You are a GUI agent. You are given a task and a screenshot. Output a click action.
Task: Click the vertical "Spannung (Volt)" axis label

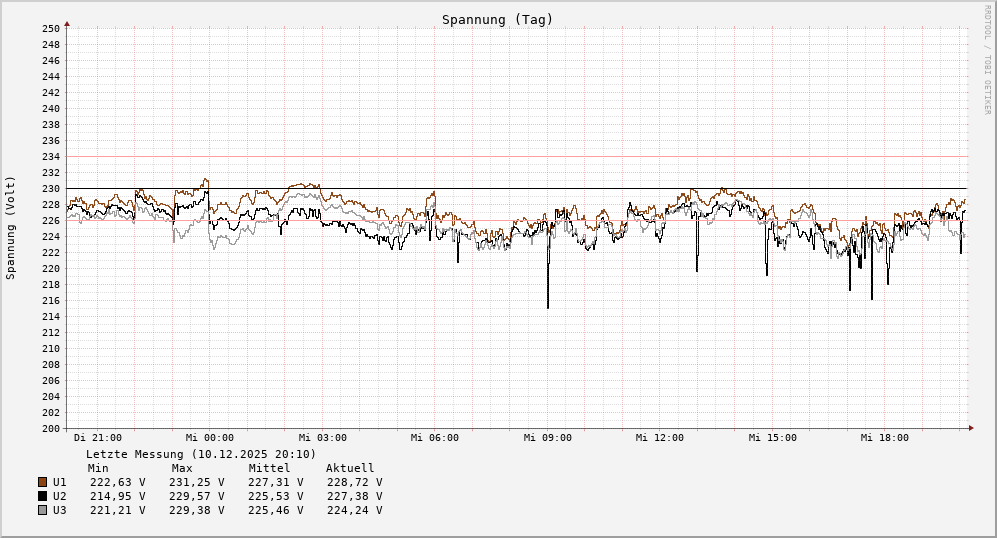(11, 228)
